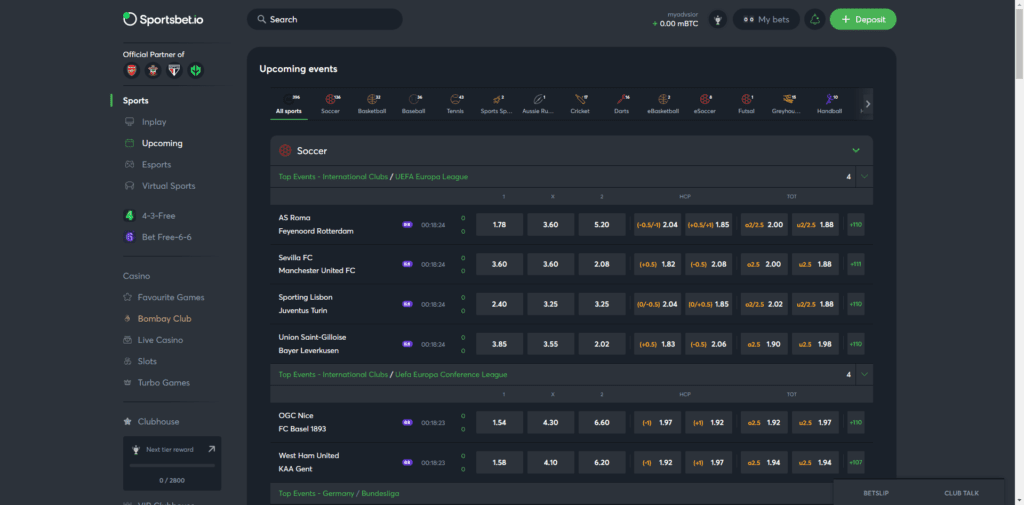Collapse the Uefa Europa Conference League group
Image resolution: width=1024 pixels, height=505 pixels.
pyautogui.click(x=865, y=375)
